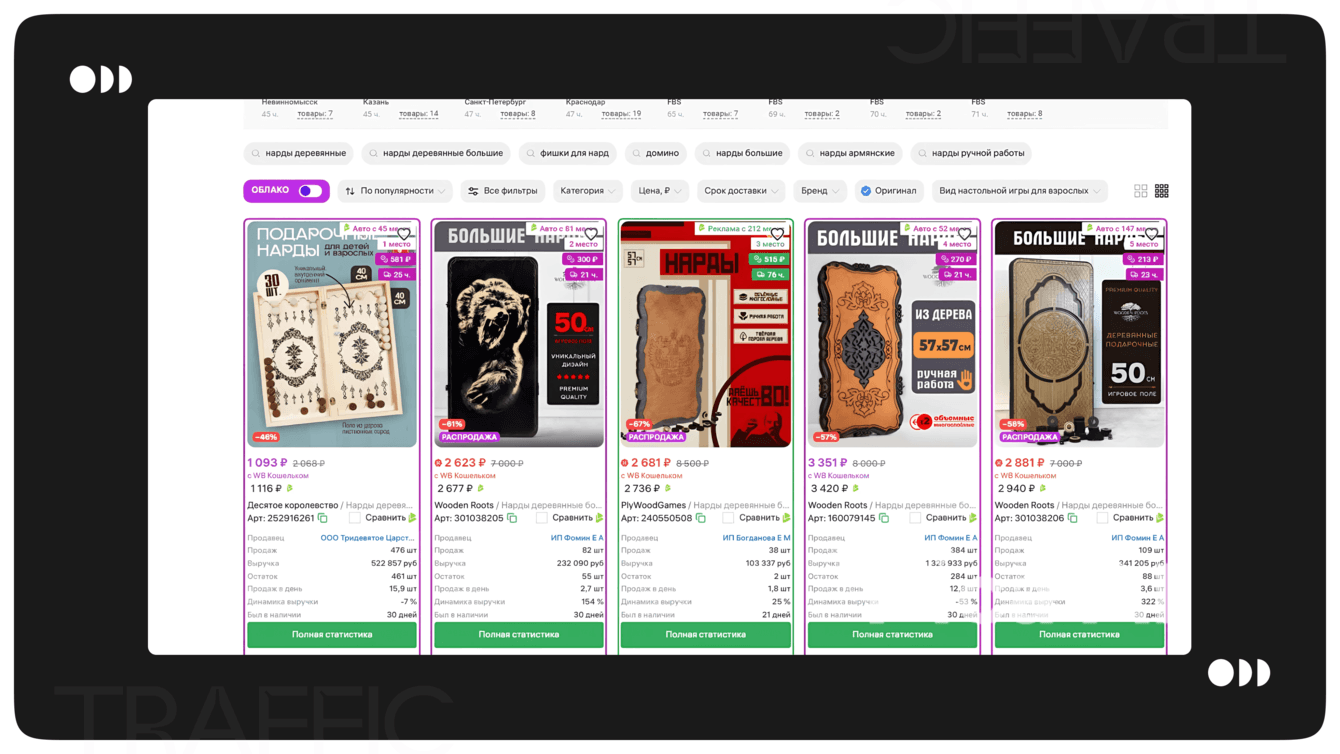1340x754 pixels.
Task: Click the 581 ₽ ad cost badge
Action: pos(394,259)
